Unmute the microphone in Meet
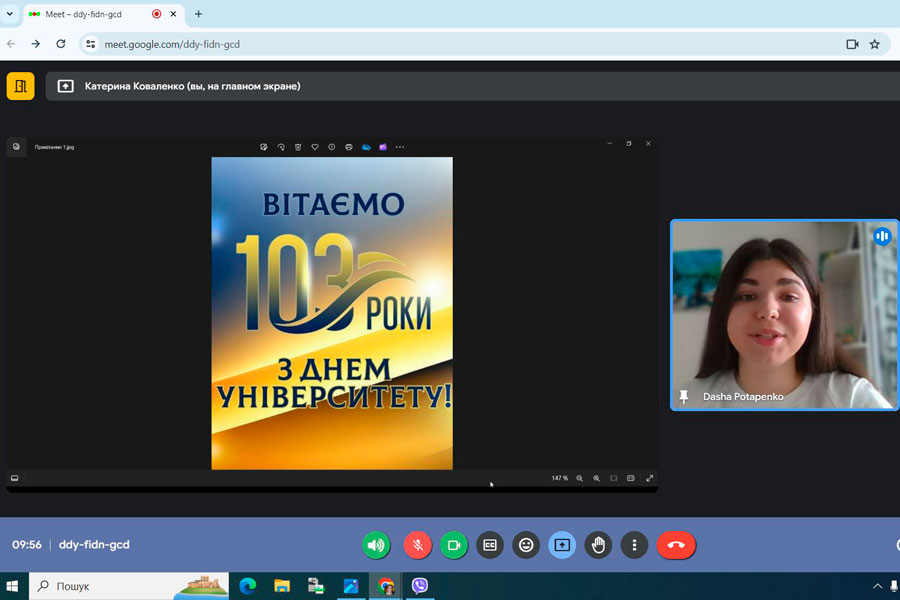Screen dimensions: 900x600 pos(417,545)
